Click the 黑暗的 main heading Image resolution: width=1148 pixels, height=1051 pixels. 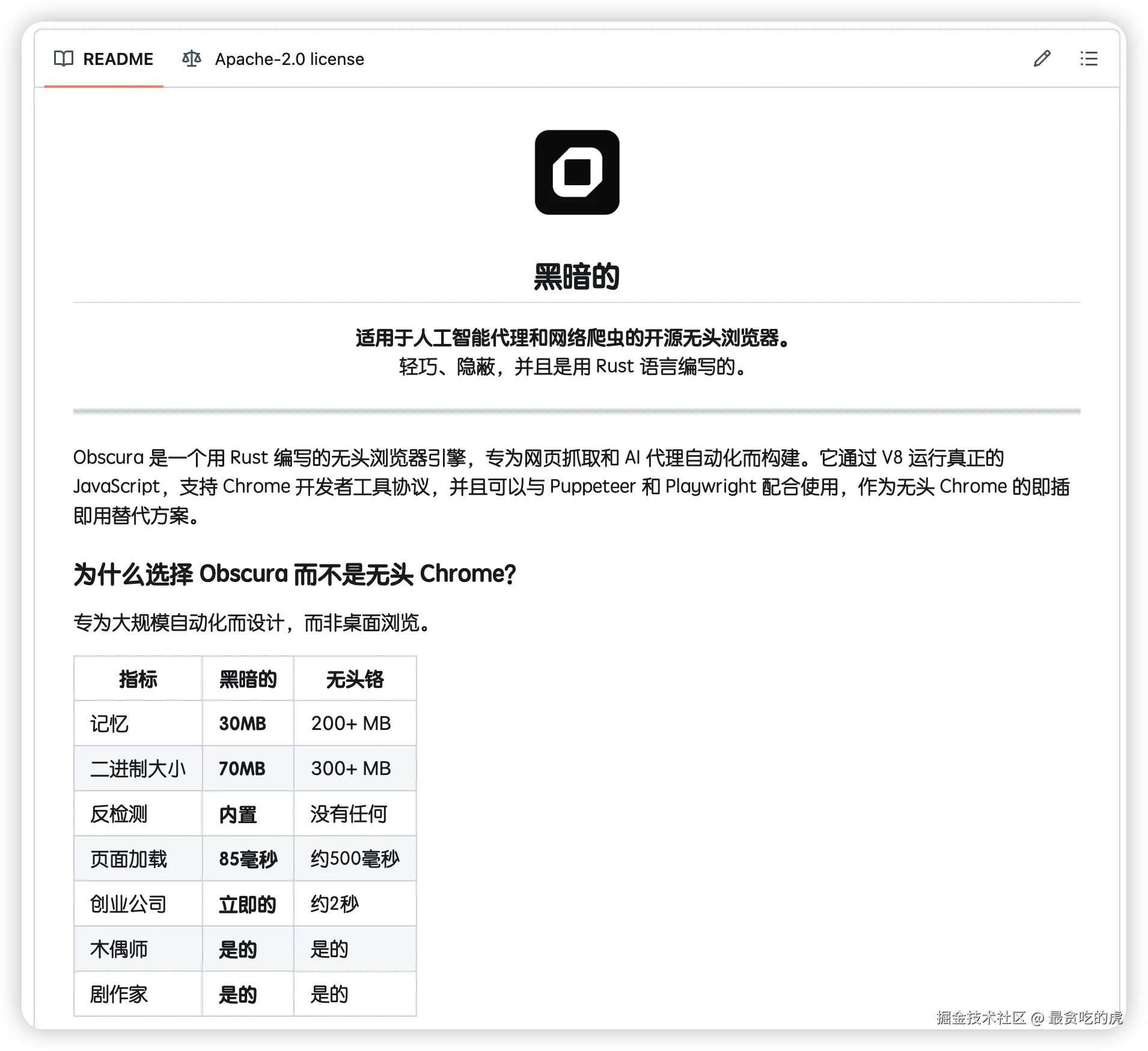point(577,277)
